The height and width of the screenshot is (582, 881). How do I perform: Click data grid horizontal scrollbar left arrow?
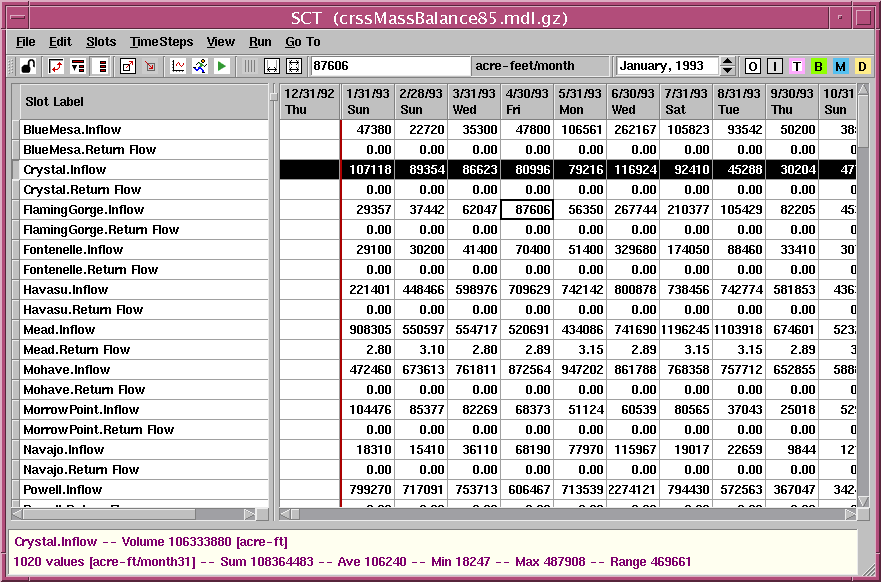[x=286, y=514]
